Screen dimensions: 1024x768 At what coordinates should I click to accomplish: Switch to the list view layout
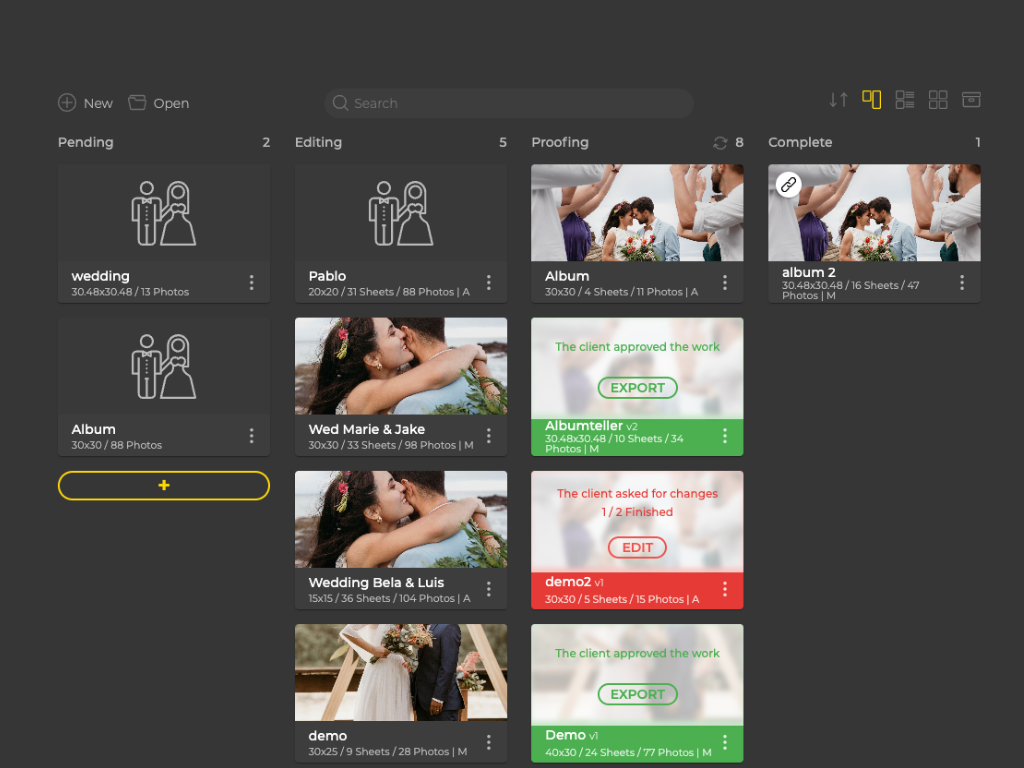coord(904,100)
